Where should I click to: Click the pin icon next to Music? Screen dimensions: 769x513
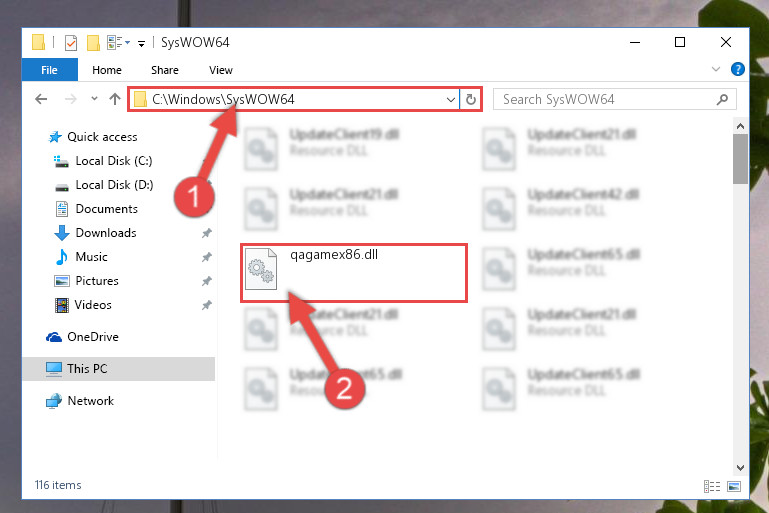tap(206, 257)
